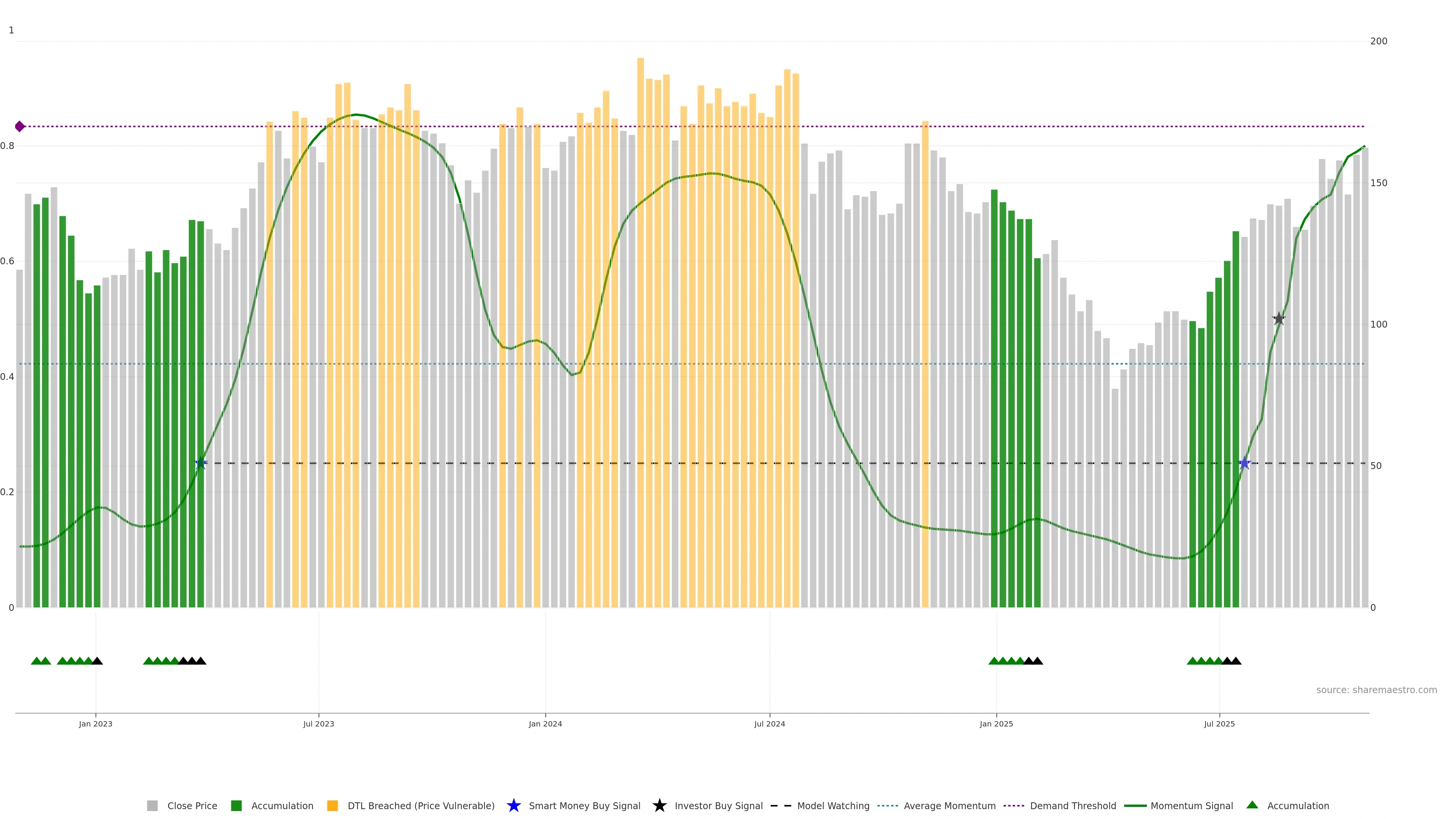Click the black star marker on the momentum curve
Viewport: 1456px width, 819px height.
click(x=1279, y=319)
